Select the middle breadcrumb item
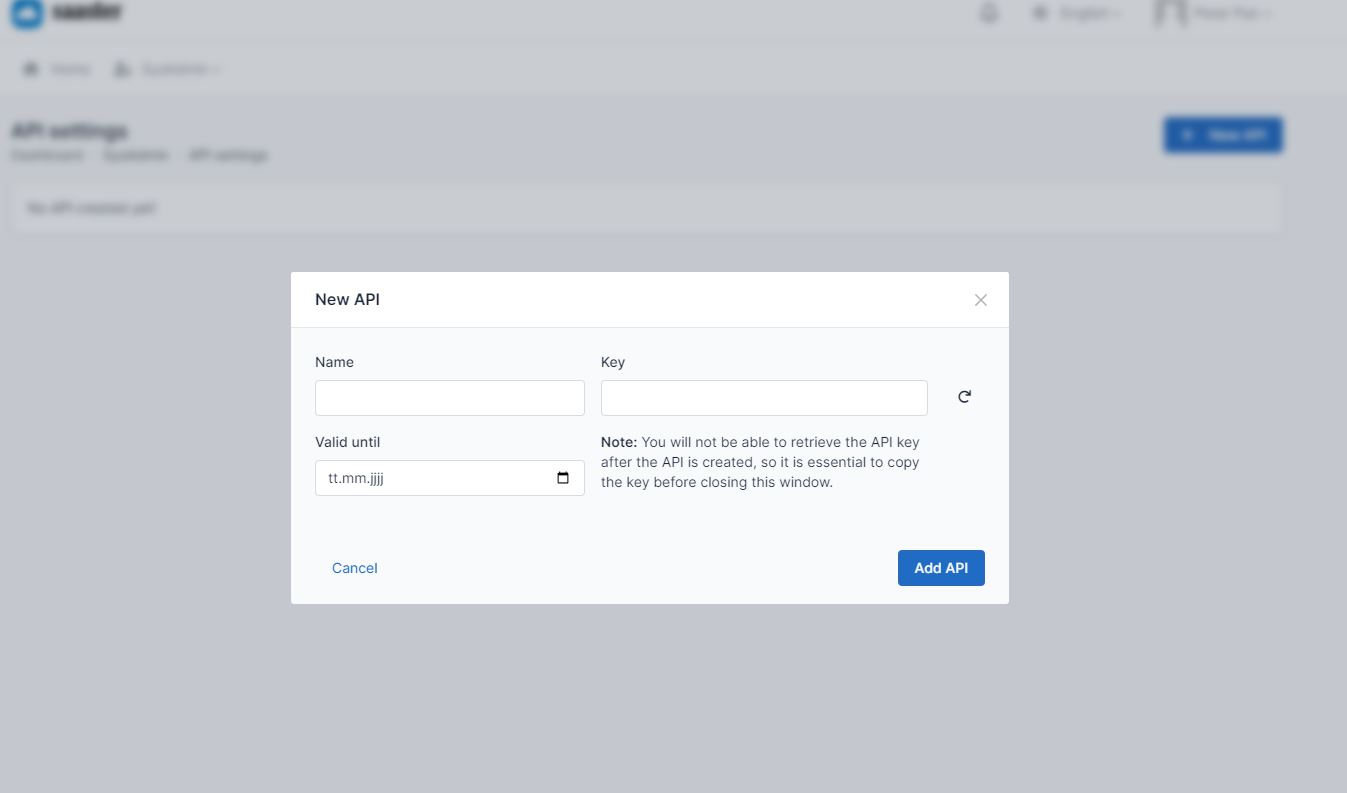The image size is (1347, 793). click(x=136, y=155)
